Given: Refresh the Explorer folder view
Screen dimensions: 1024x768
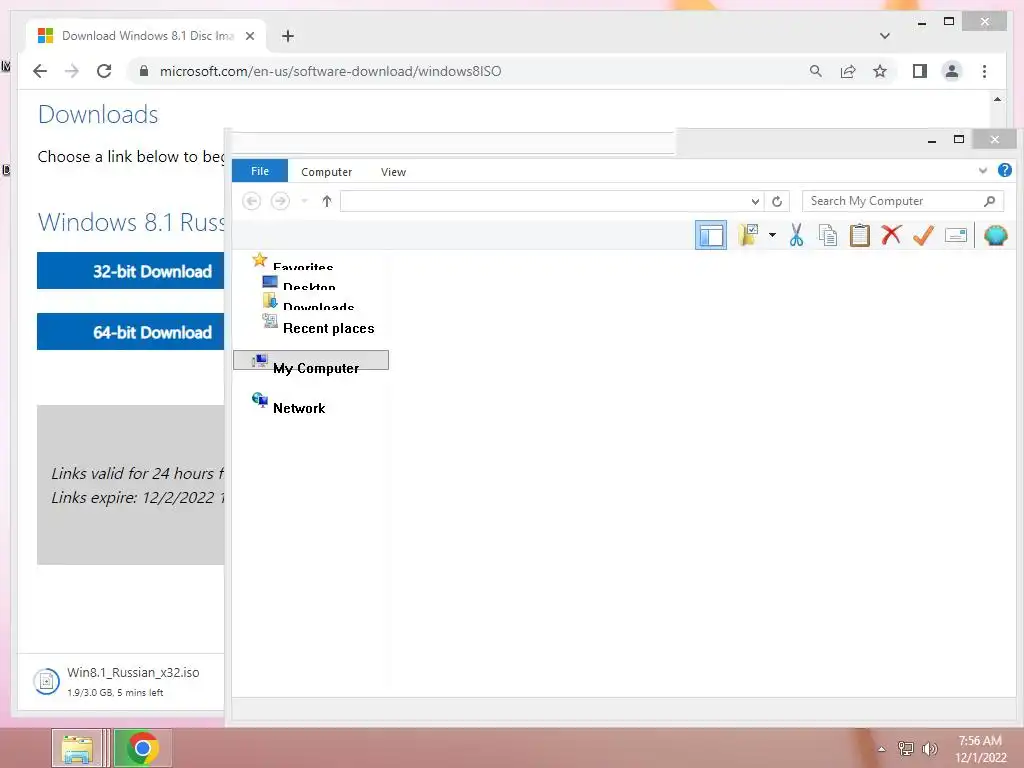Looking at the screenshot, I should coord(776,201).
